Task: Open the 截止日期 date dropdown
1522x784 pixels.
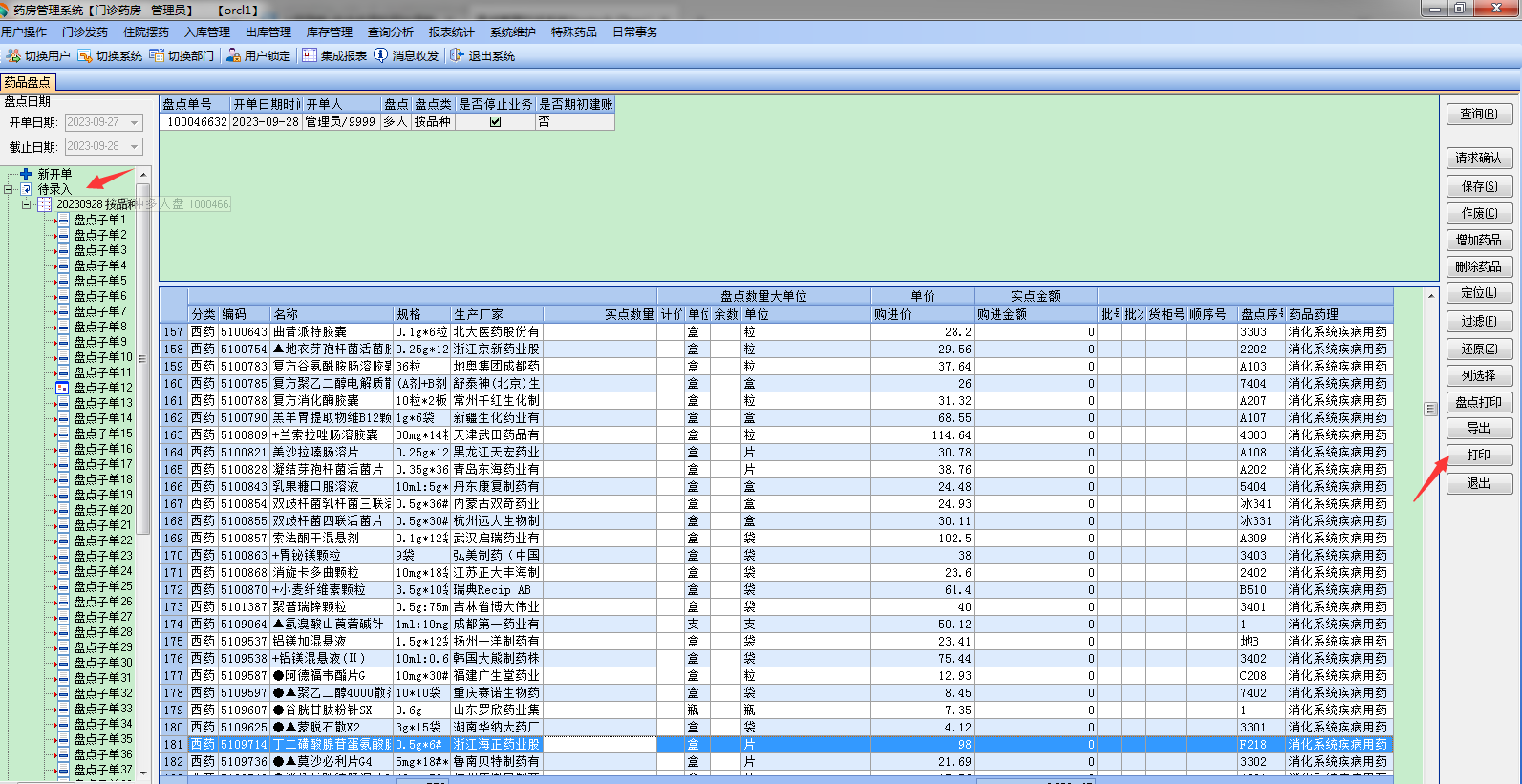Action: (135, 147)
